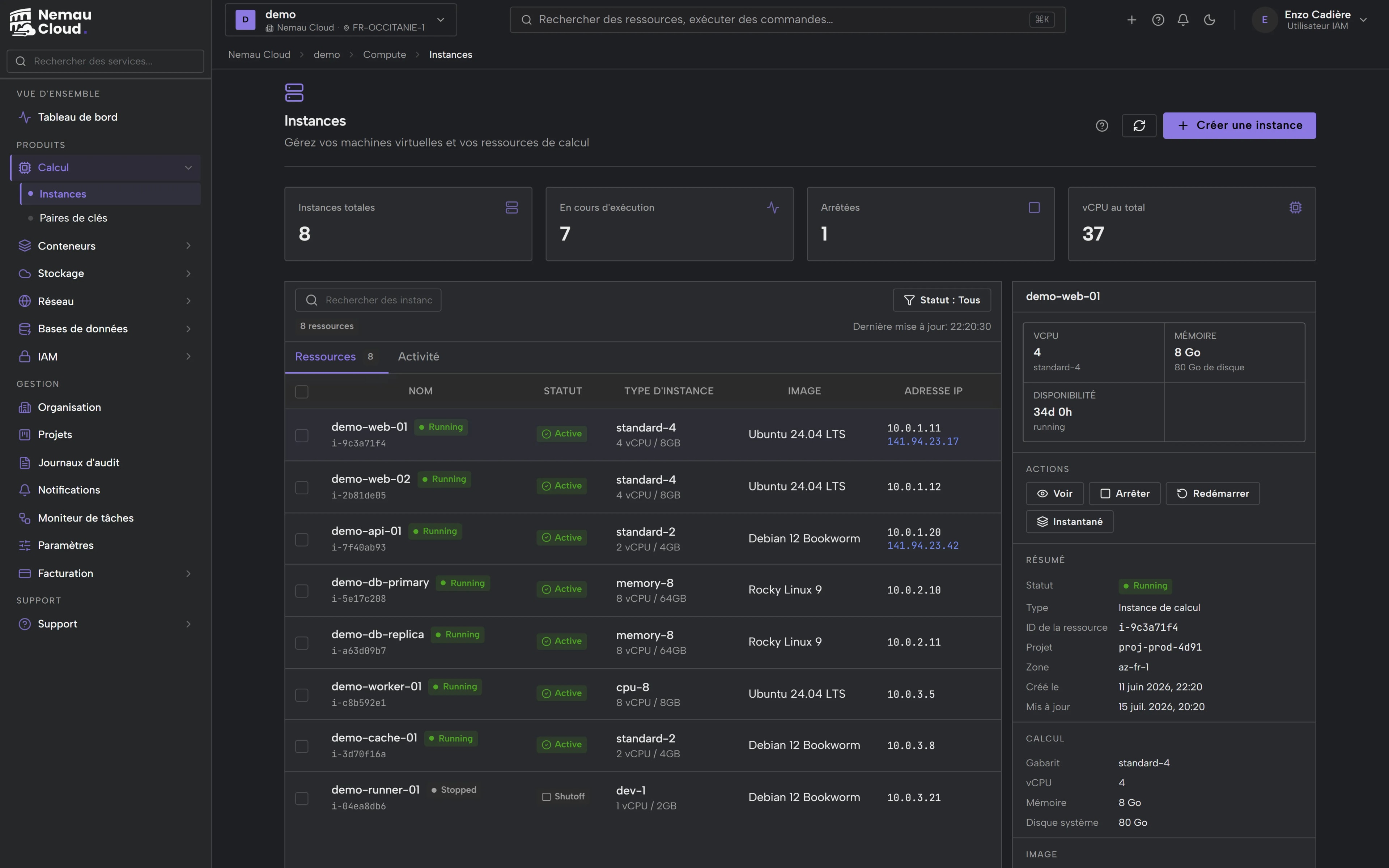
Task: Focus the Rechercher des instances field
Action: click(368, 300)
